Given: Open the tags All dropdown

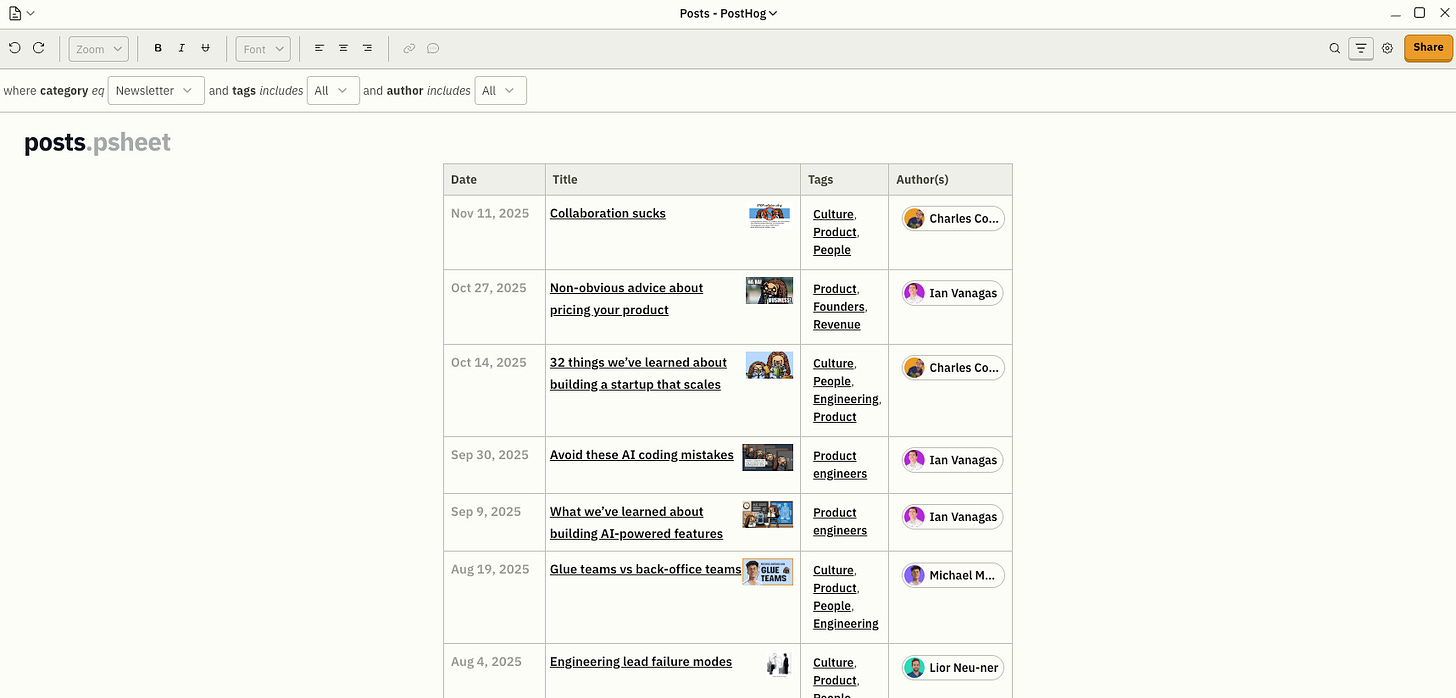Looking at the screenshot, I should [x=333, y=90].
